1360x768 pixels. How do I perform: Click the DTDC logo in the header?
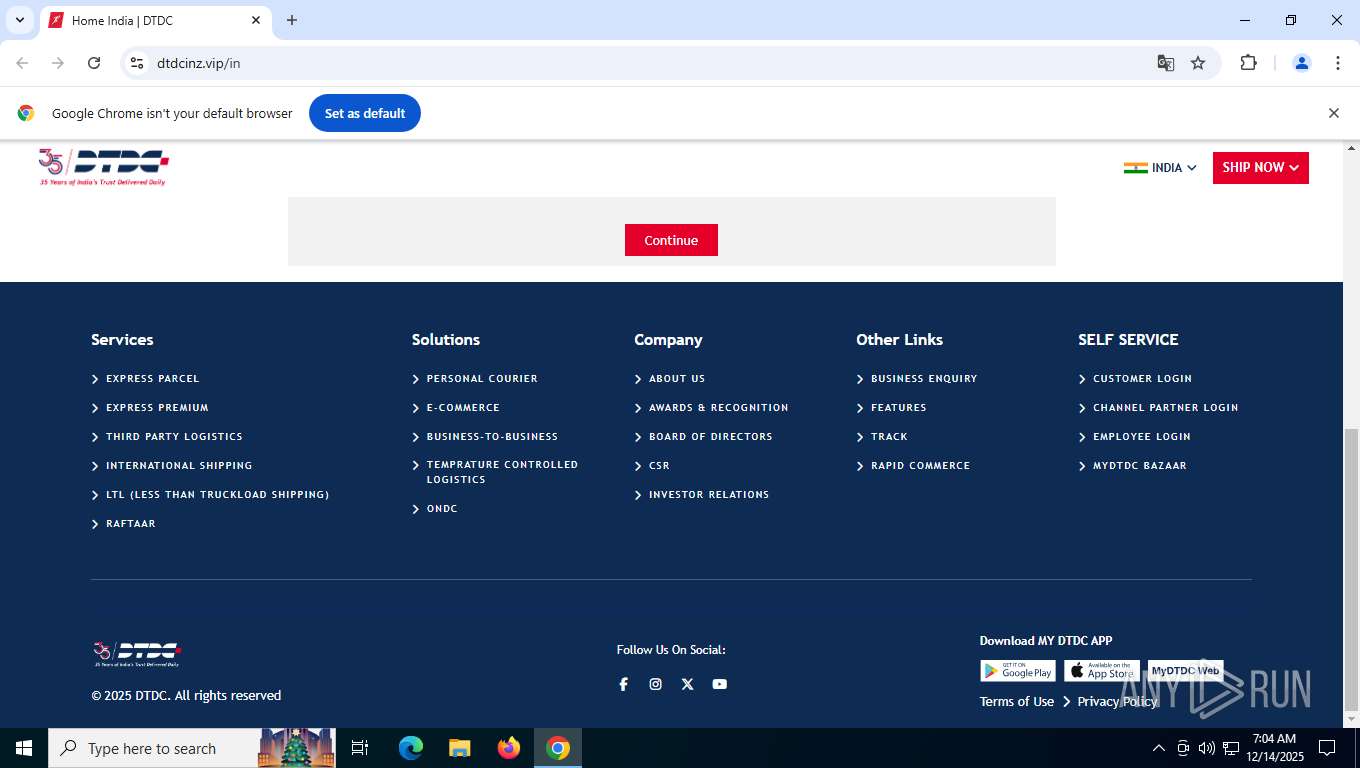(103, 167)
